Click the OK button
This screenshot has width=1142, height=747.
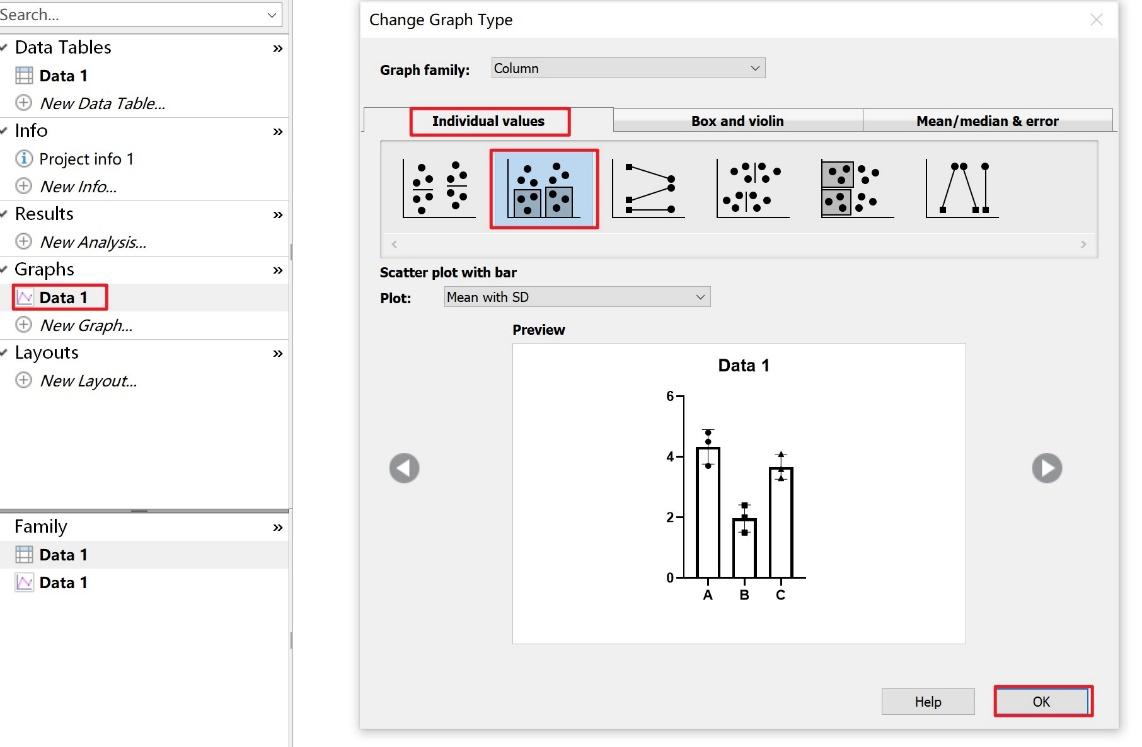point(1042,701)
